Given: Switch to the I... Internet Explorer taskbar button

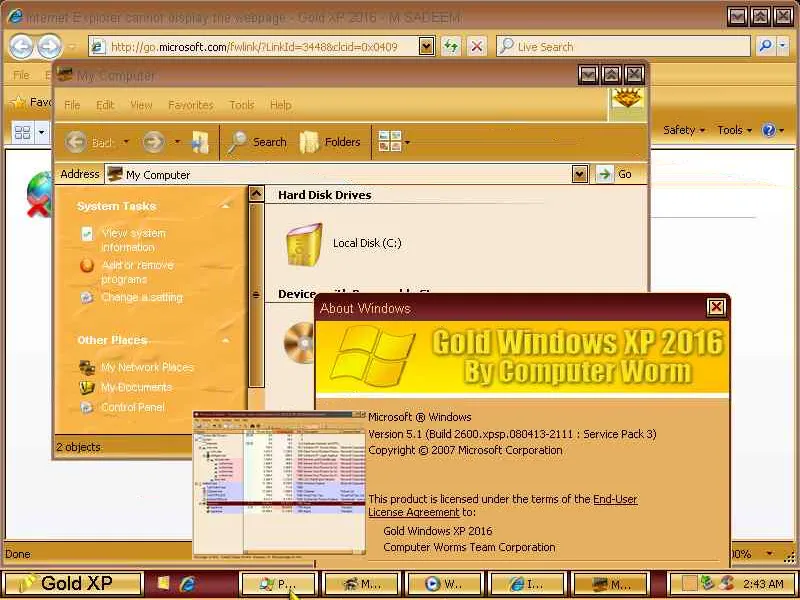Looking at the screenshot, I should pyautogui.click(x=527, y=584).
